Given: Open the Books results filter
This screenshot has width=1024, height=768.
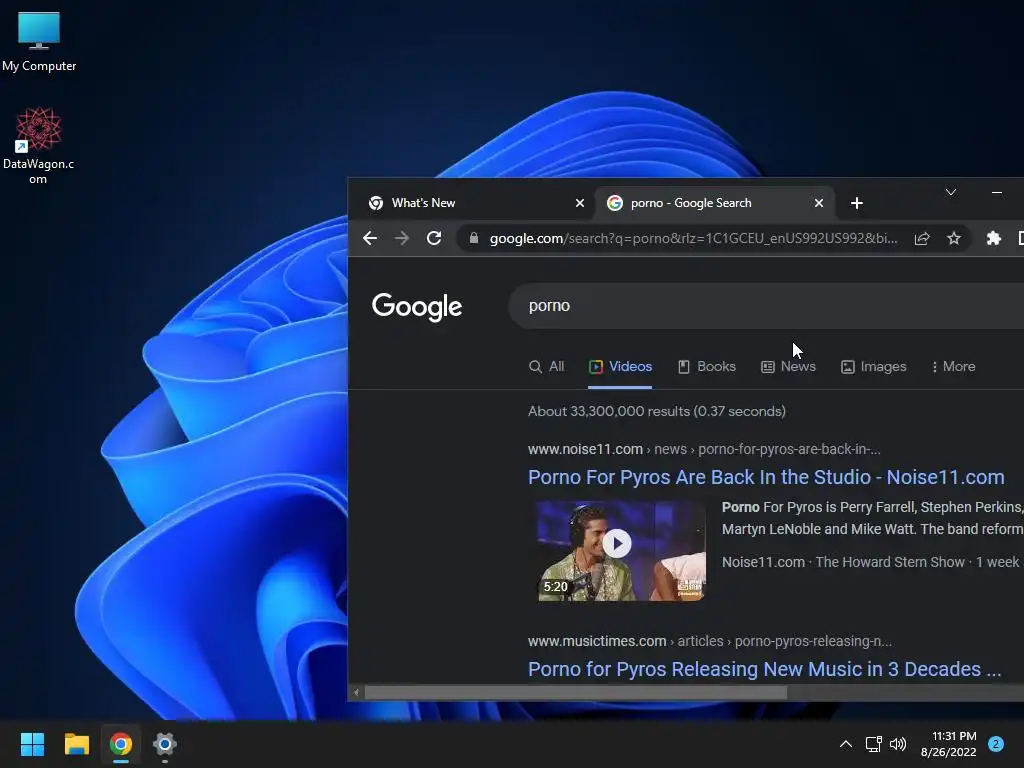Looking at the screenshot, I should (x=707, y=366).
